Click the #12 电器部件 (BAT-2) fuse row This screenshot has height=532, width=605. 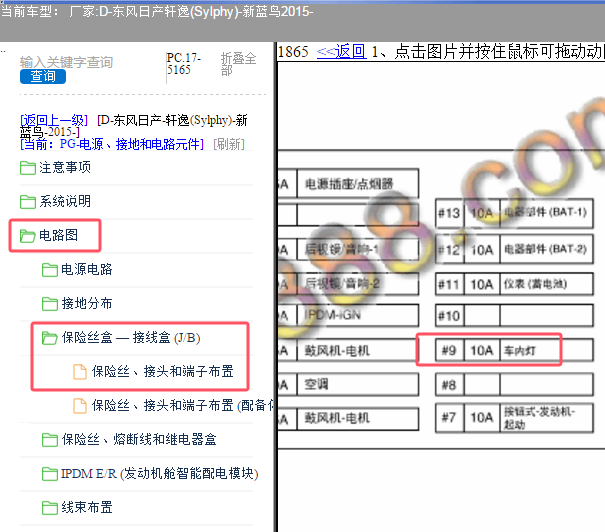514,250
